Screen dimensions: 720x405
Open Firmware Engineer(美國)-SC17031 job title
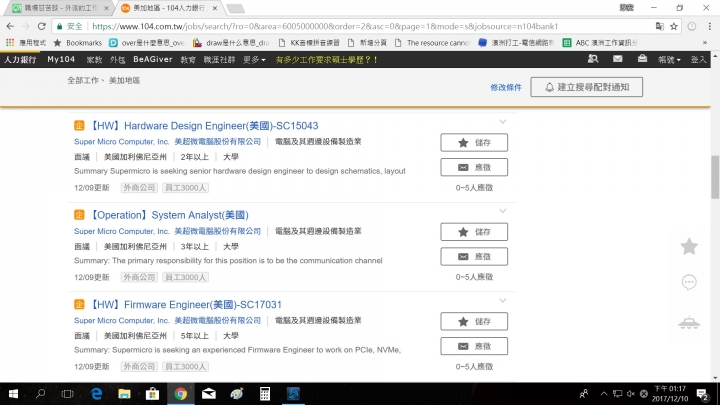point(185,304)
